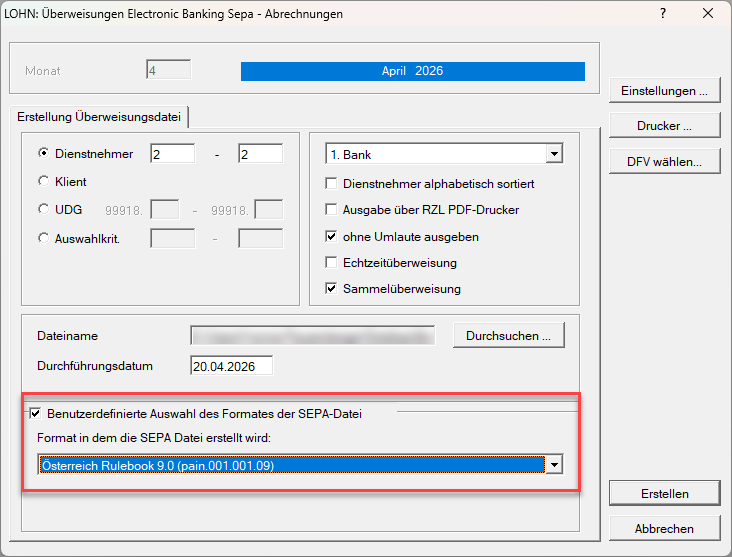Click the Durchführungsdatum date field
This screenshot has width=732, height=557.
(230, 366)
